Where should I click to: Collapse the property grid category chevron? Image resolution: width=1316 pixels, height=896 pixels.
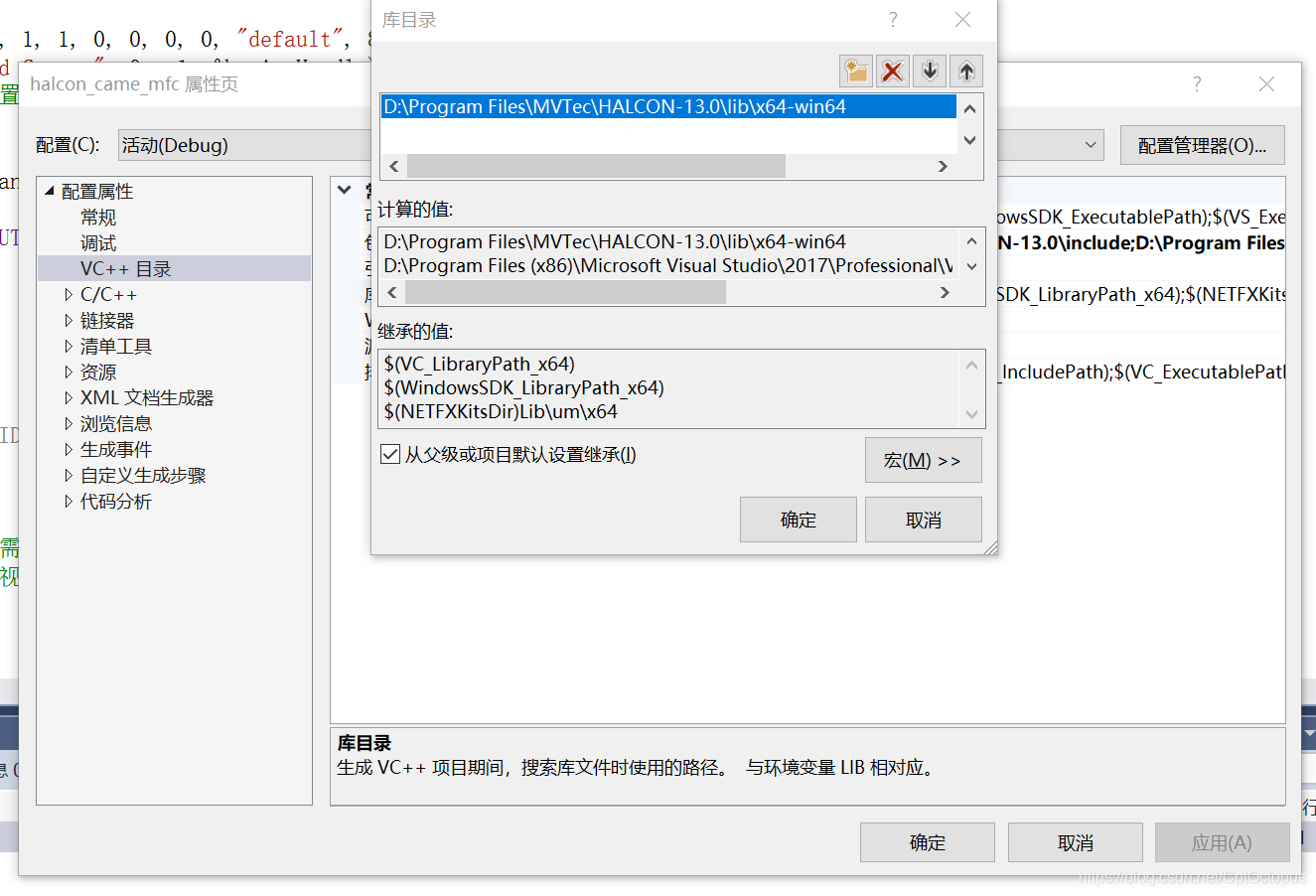coord(345,190)
